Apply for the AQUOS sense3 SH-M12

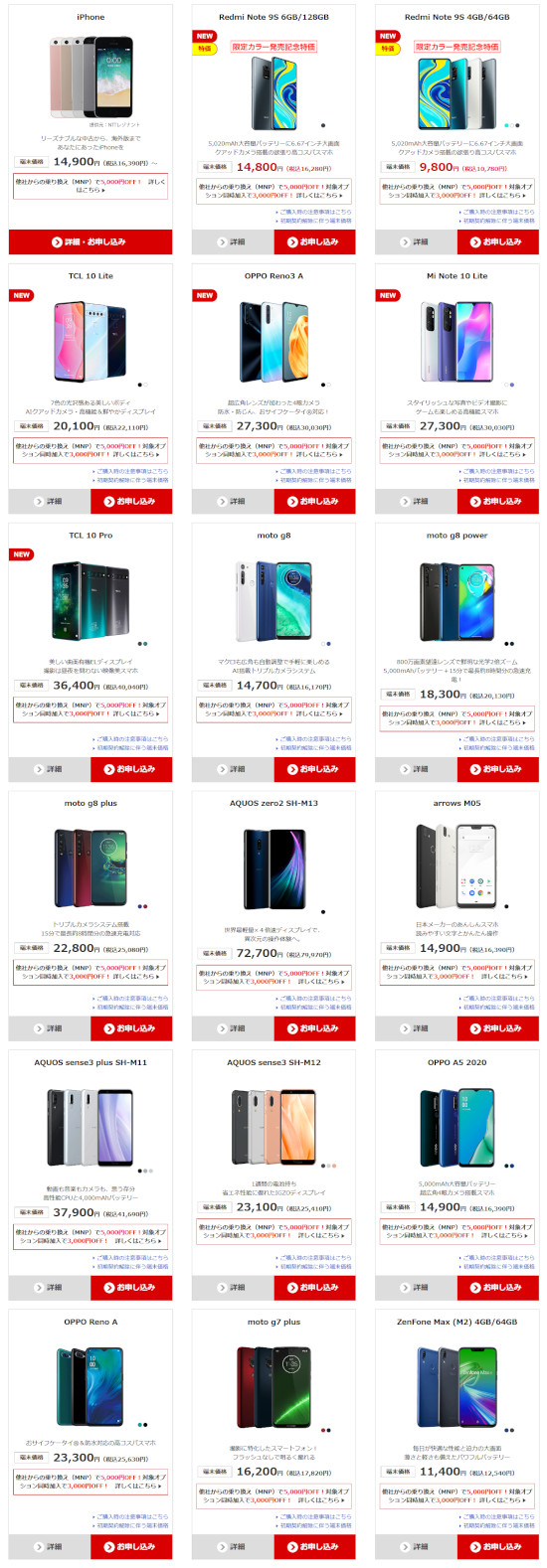coord(314,1288)
